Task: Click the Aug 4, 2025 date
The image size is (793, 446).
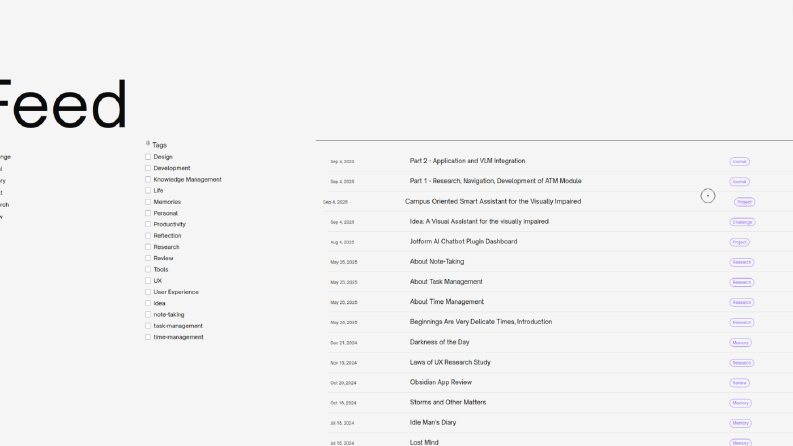Action: click(x=342, y=242)
